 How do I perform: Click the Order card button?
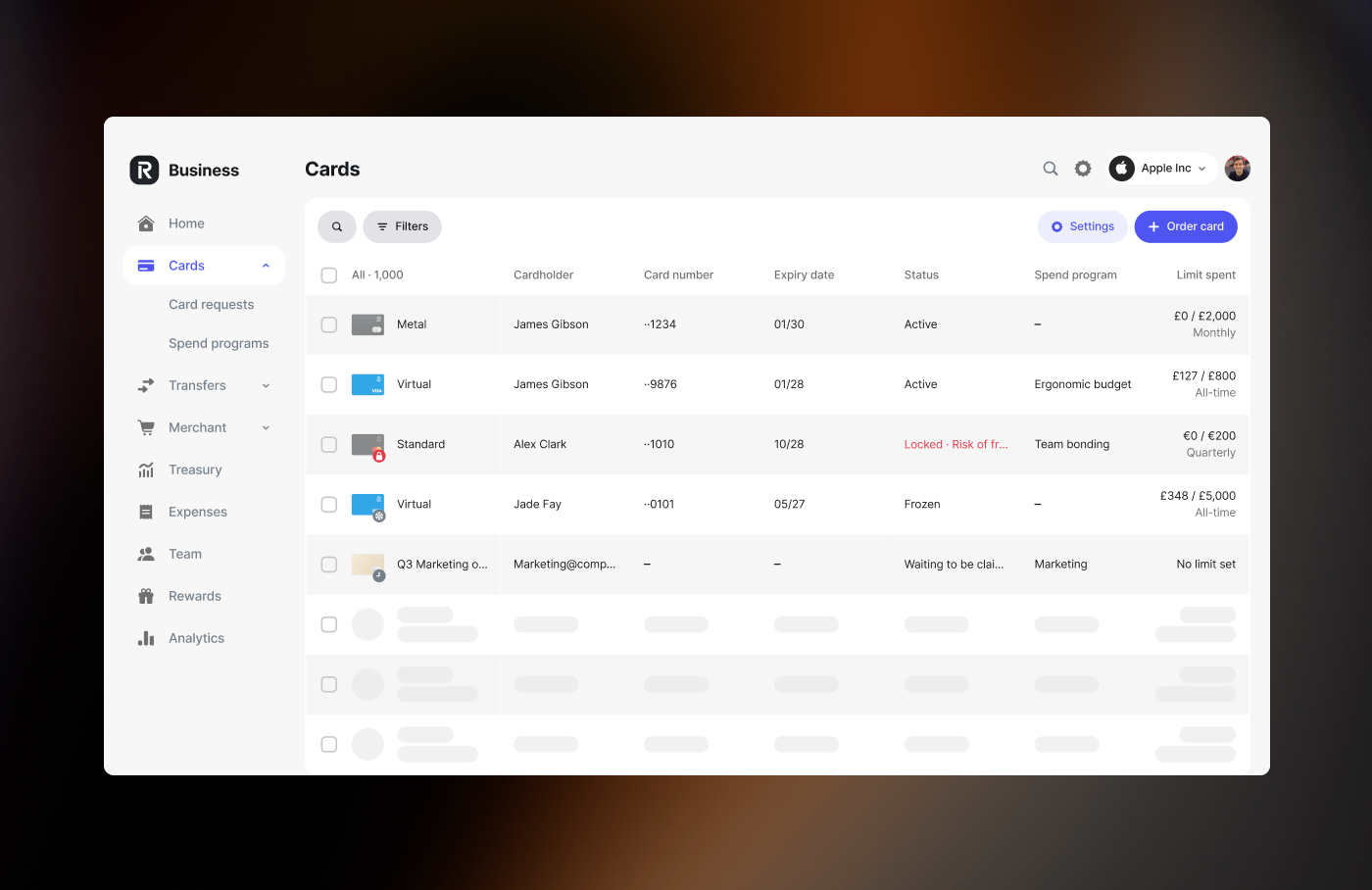1185,226
